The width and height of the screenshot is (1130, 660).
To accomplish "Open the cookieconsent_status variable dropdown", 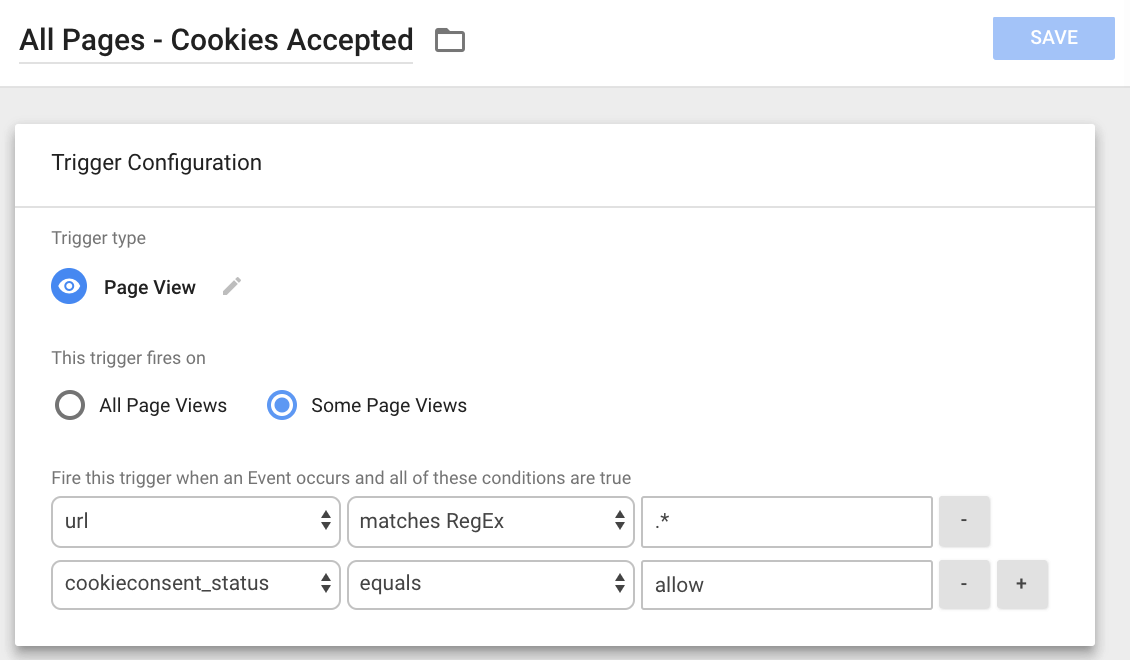I will coord(196,584).
